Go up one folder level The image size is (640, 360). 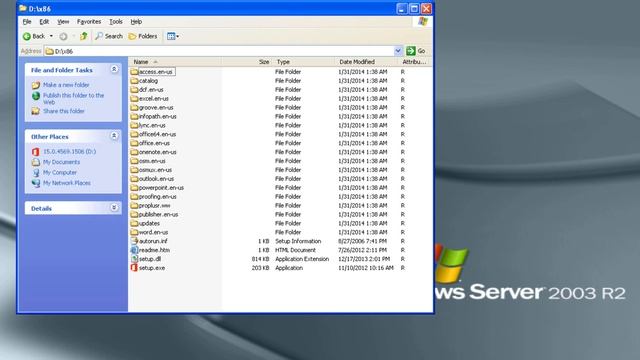coord(83,36)
